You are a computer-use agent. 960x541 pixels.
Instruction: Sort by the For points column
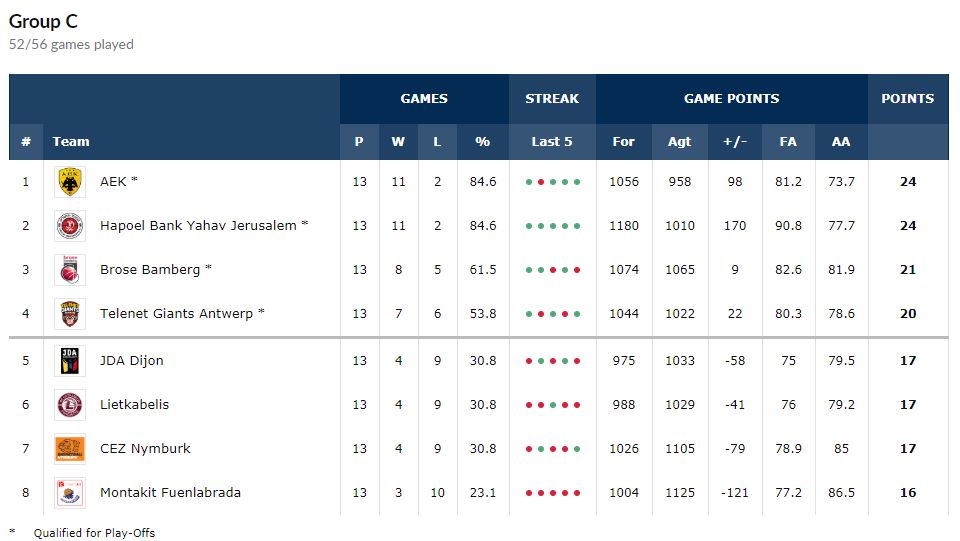(x=623, y=142)
